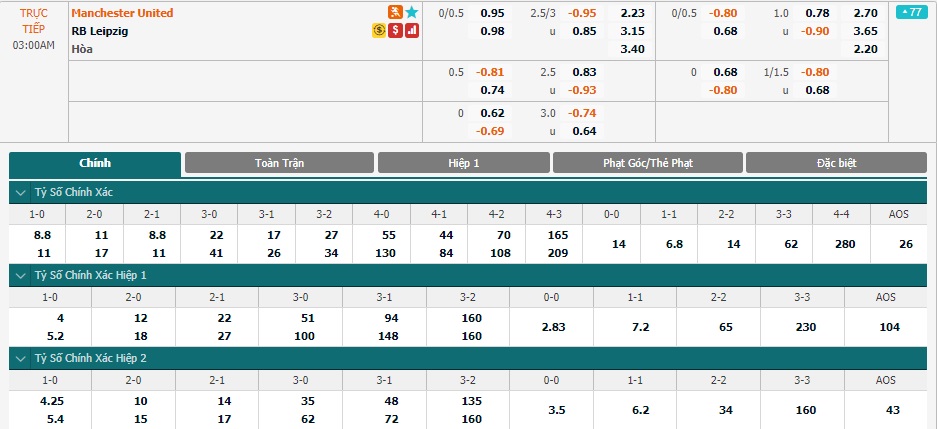Click the RB Leipzig team name
This screenshot has width=937, height=429.
click(x=100, y=31)
